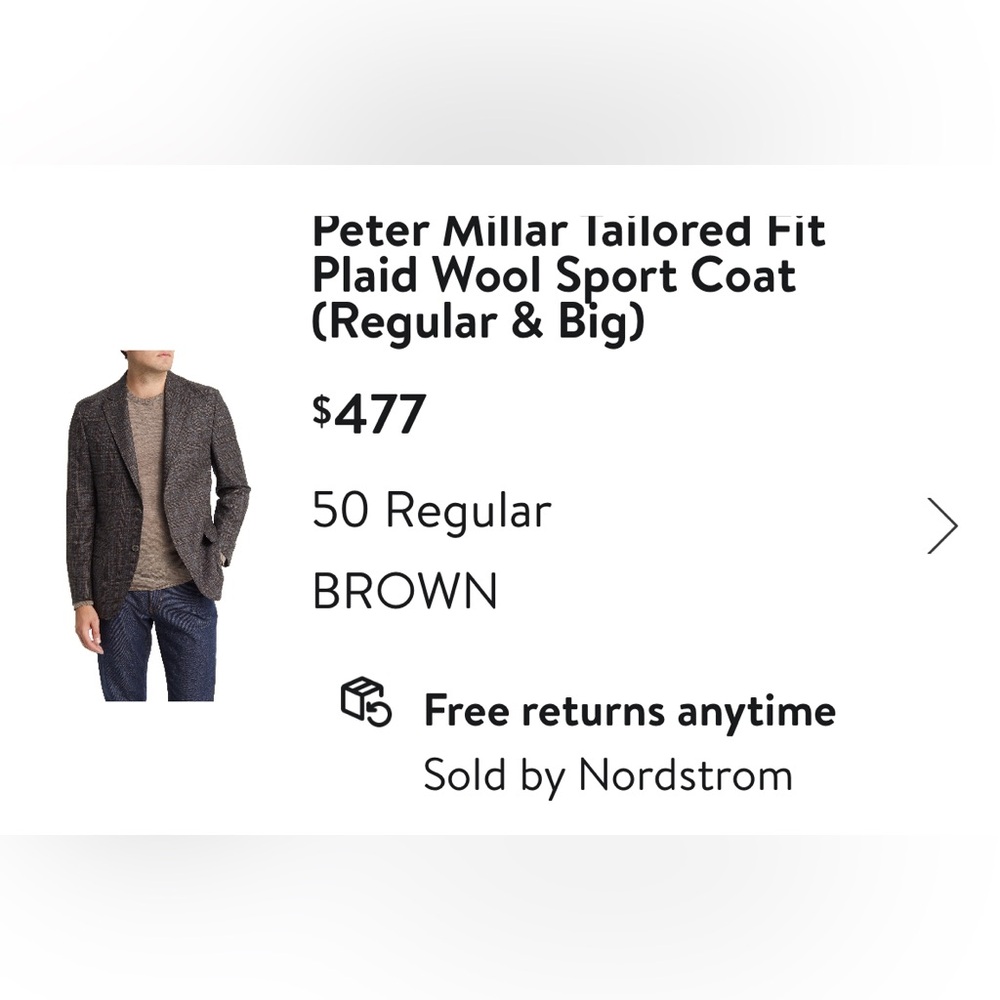The image size is (1000, 1000).
Task: Click Free returns anytime text
Action: [629, 710]
